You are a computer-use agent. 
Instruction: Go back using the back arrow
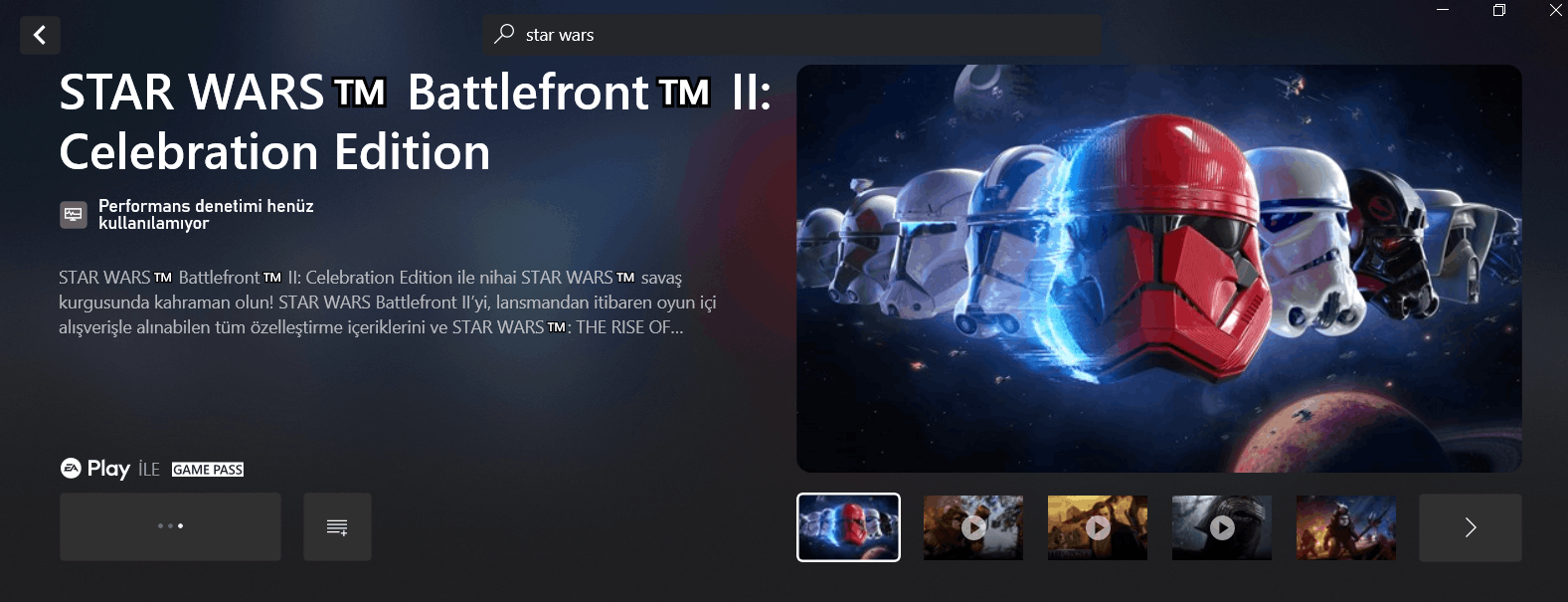[x=40, y=36]
